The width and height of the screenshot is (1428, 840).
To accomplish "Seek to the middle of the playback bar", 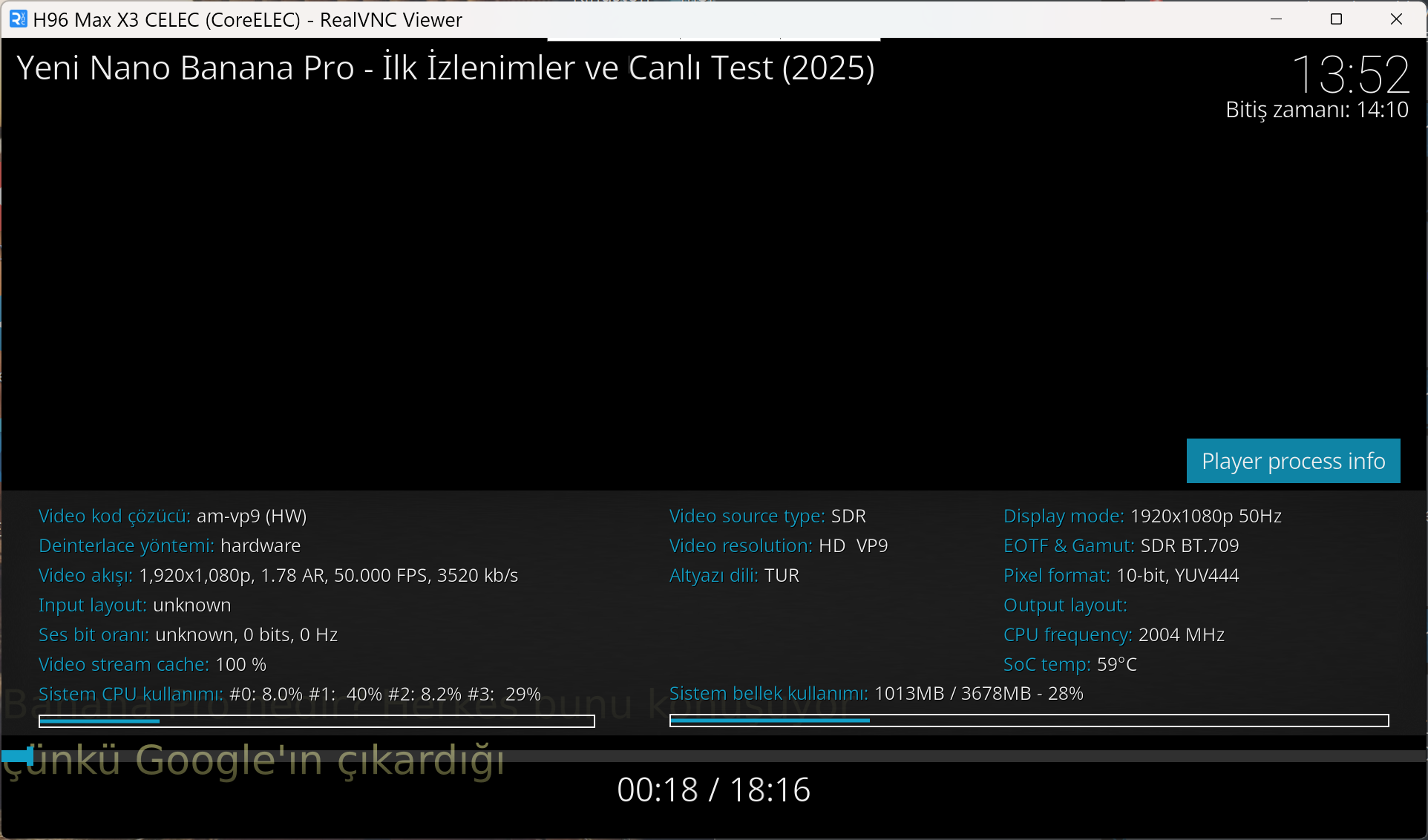I will pyautogui.click(x=713, y=756).
